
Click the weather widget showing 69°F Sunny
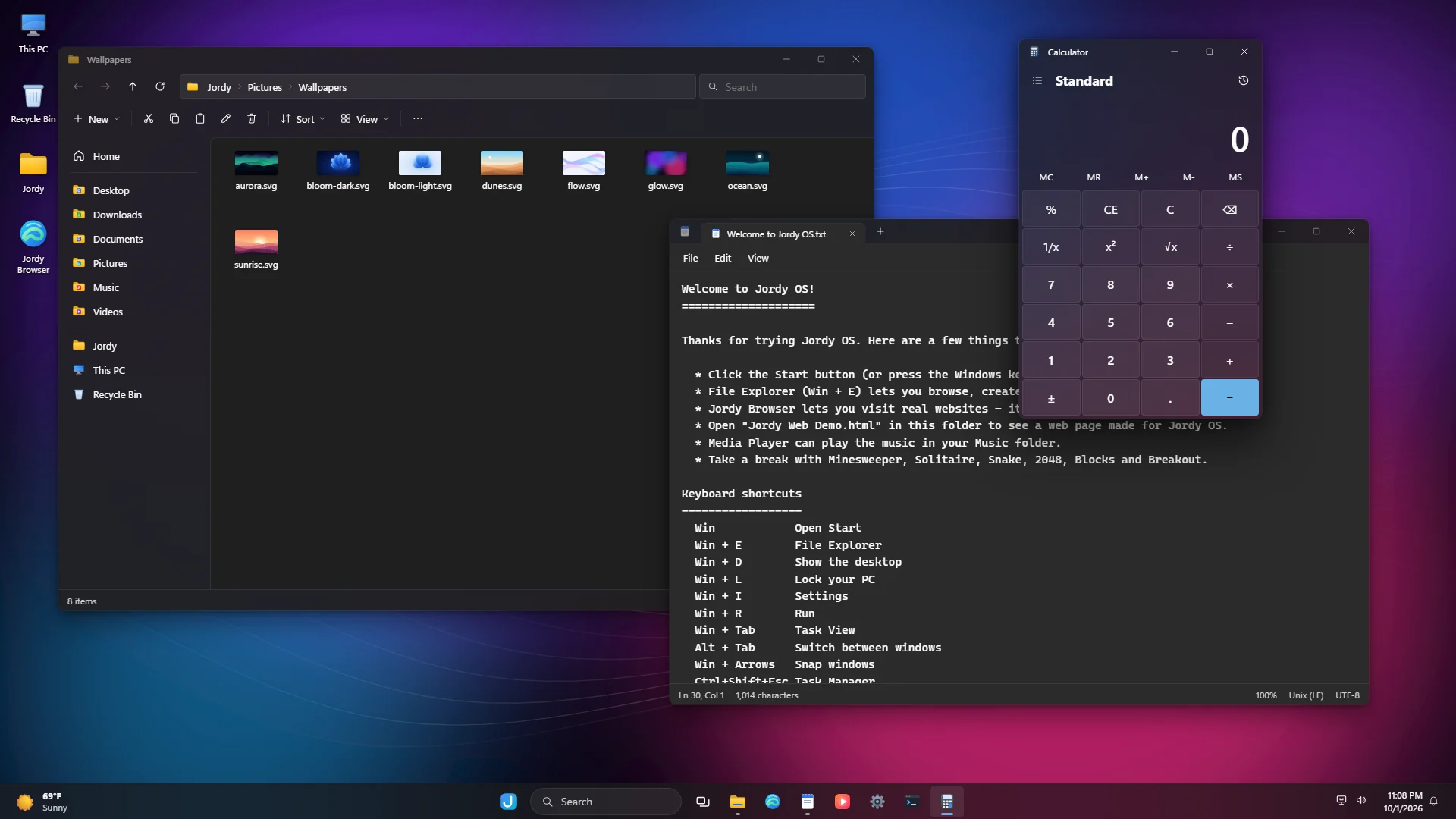42,802
